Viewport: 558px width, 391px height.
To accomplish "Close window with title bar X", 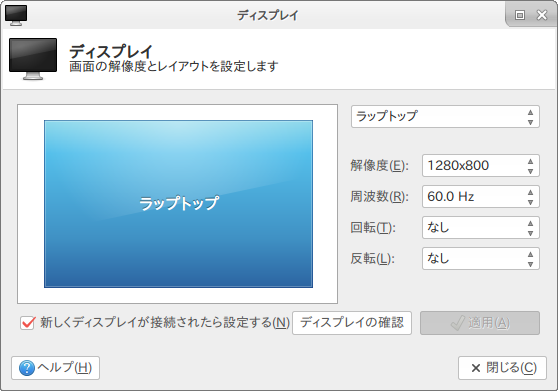I will pyautogui.click(x=542, y=15).
